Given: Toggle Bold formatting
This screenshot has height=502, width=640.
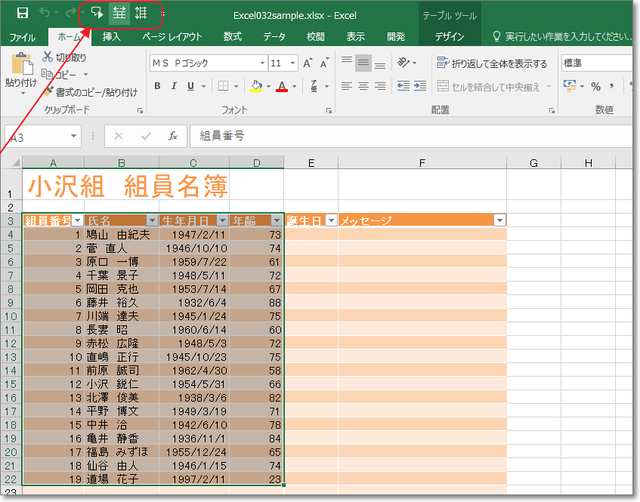Looking at the screenshot, I should pyautogui.click(x=157, y=87).
